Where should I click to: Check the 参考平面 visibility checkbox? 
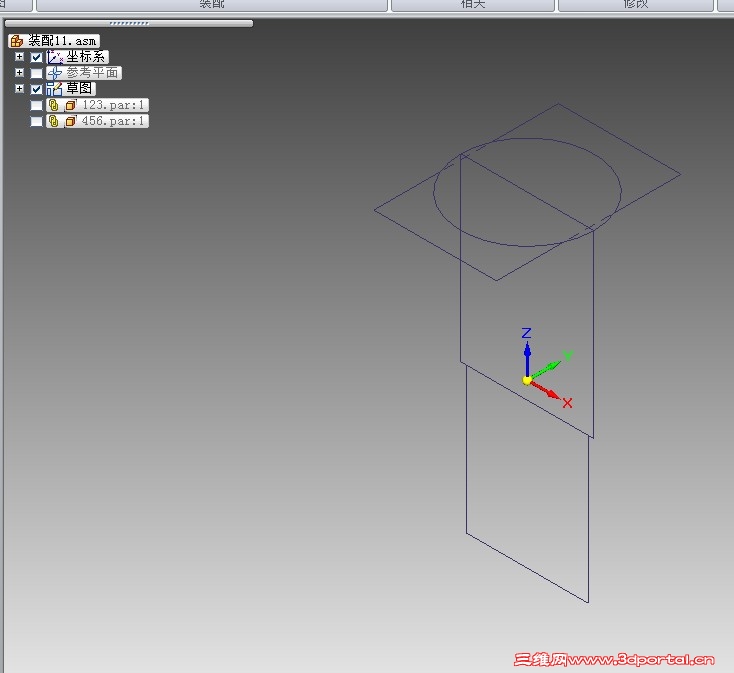point(37,73)
